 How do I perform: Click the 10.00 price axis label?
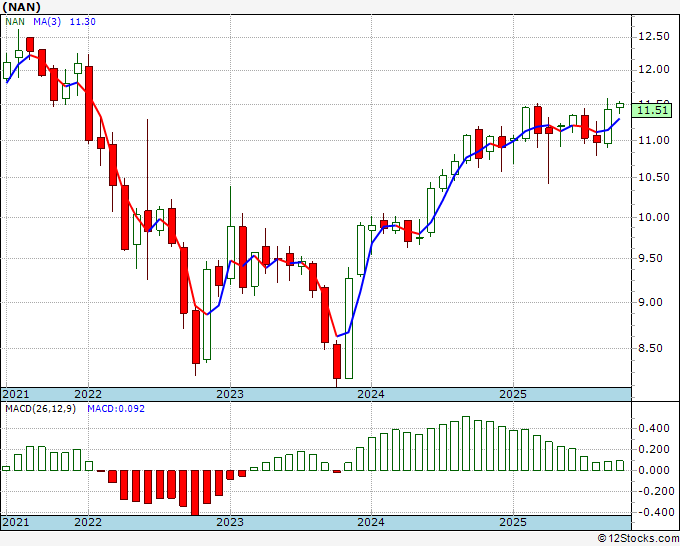(x=654, y=217)
